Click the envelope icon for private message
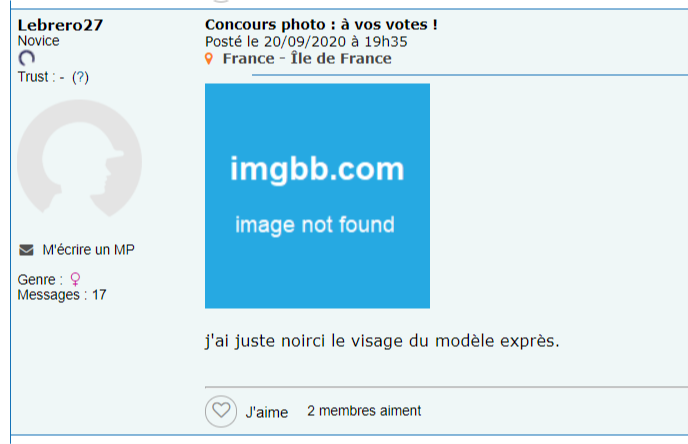 [x=26, y=250]
